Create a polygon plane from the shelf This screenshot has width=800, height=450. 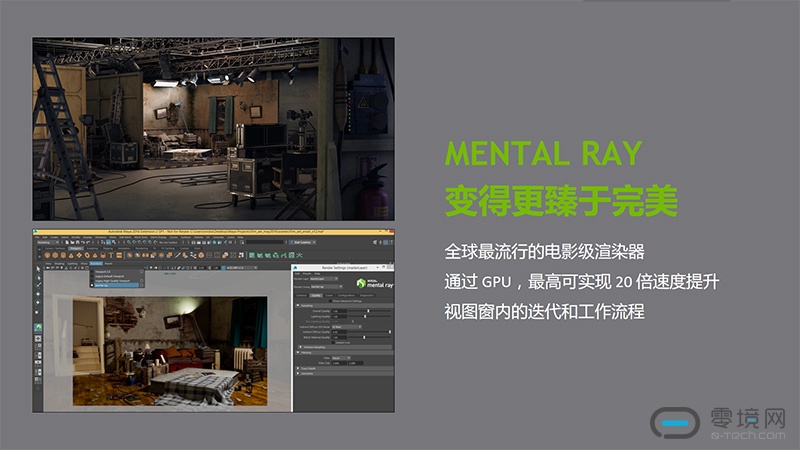click(x=79, y=255)
